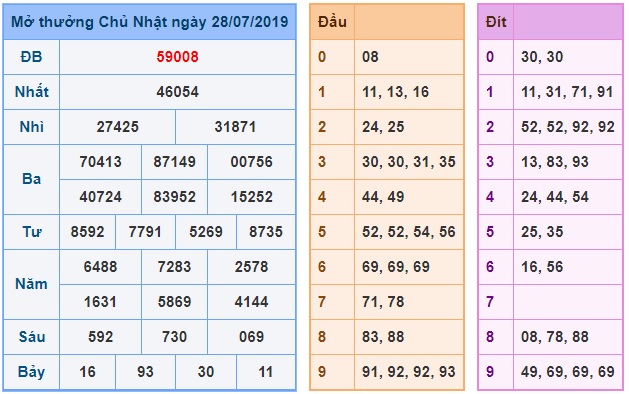Image resolution: width=629 pixels, height=394 pixels.
Task: Click the Ba row label
Action: tap(31, 179)
